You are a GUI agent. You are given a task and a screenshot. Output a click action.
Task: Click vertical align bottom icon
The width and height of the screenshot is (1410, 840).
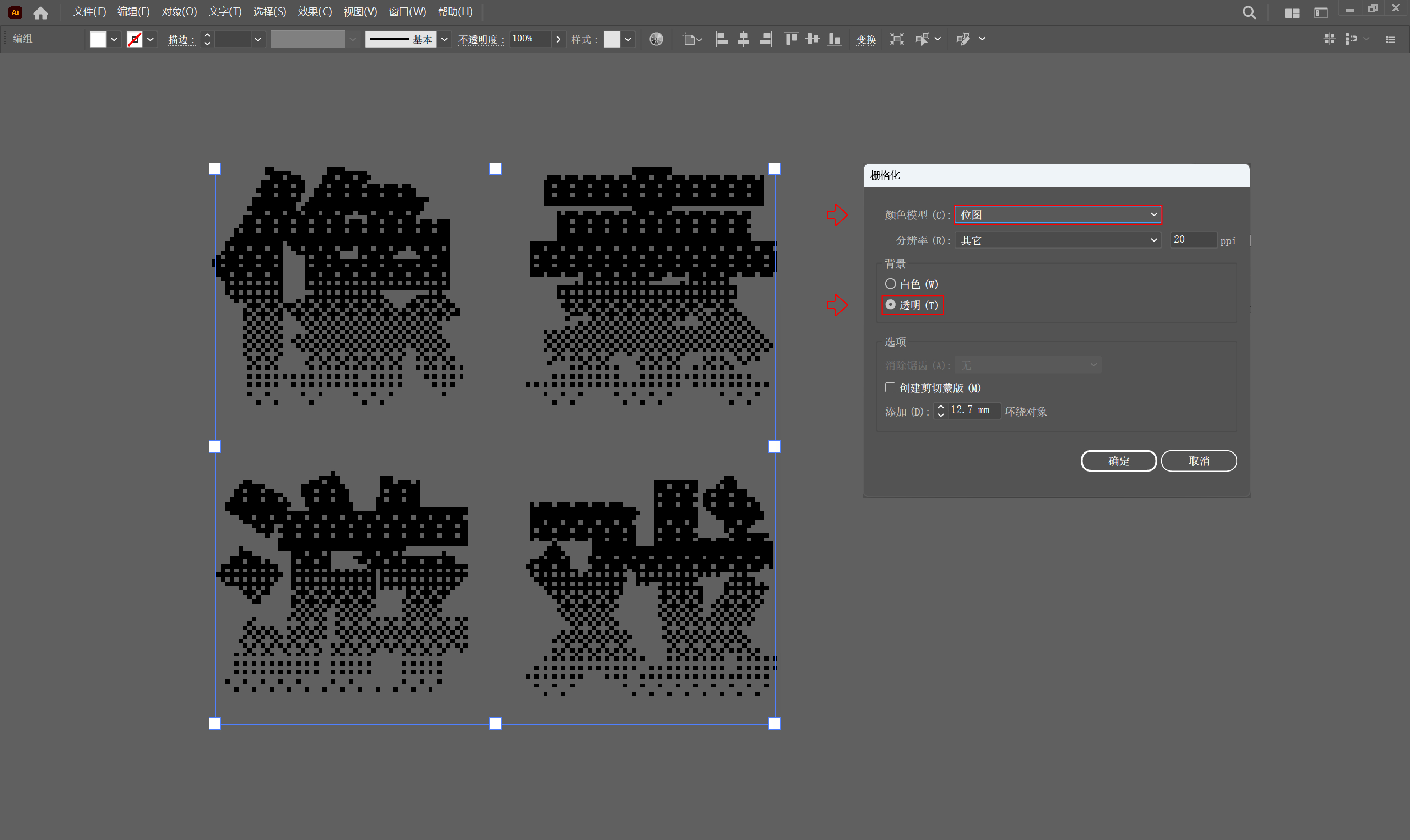point(834,39)
